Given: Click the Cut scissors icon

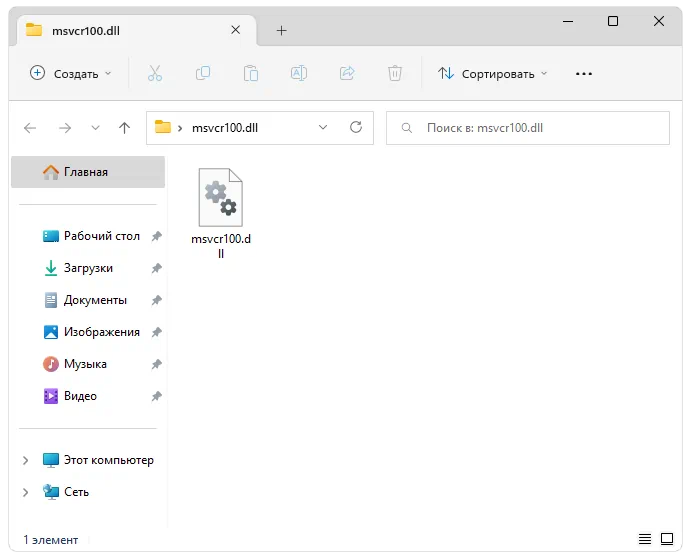Looking at the screenshot, I should point(154,73).
